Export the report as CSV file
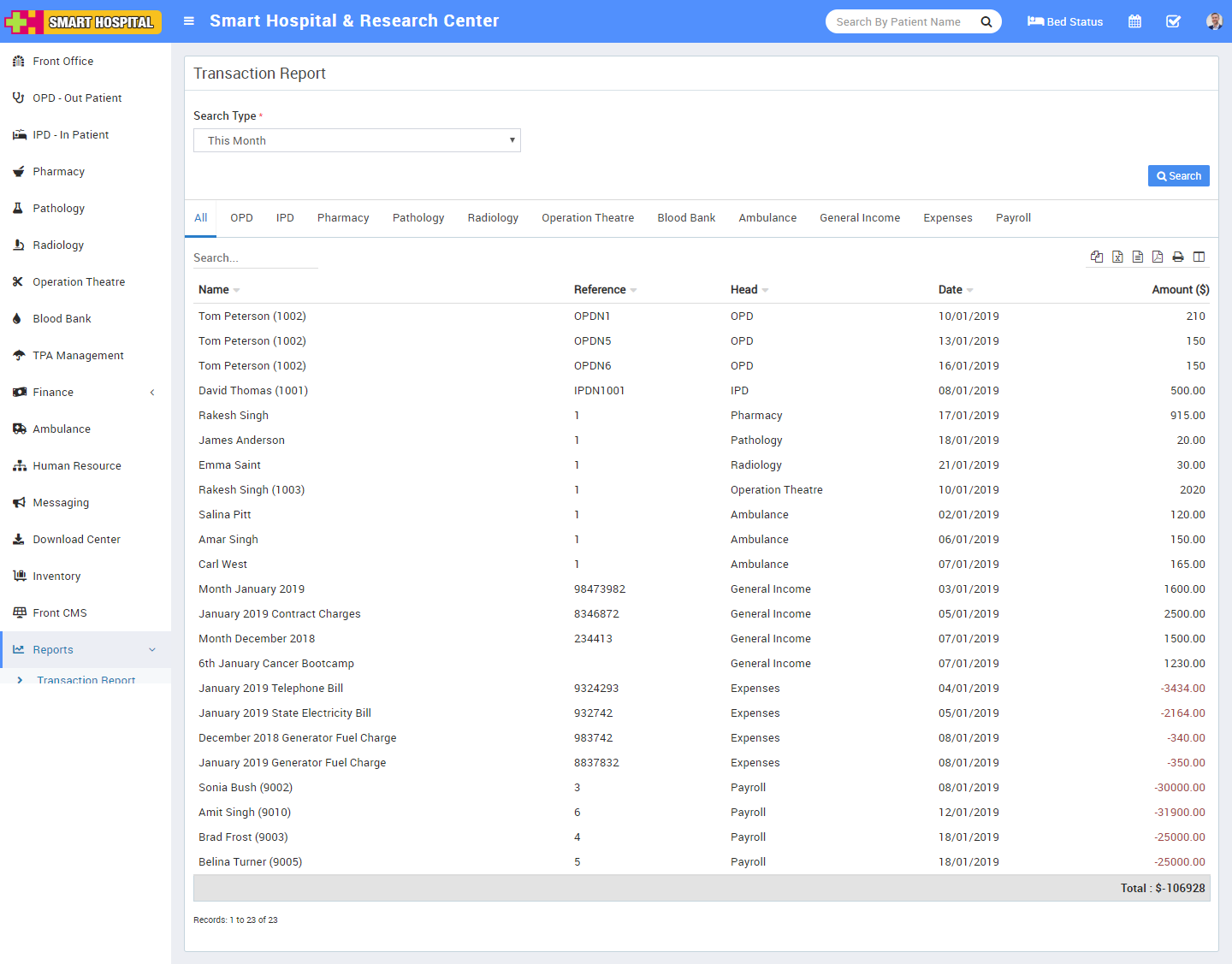This screenshot has width=1232, height=964. (1138, 257)
